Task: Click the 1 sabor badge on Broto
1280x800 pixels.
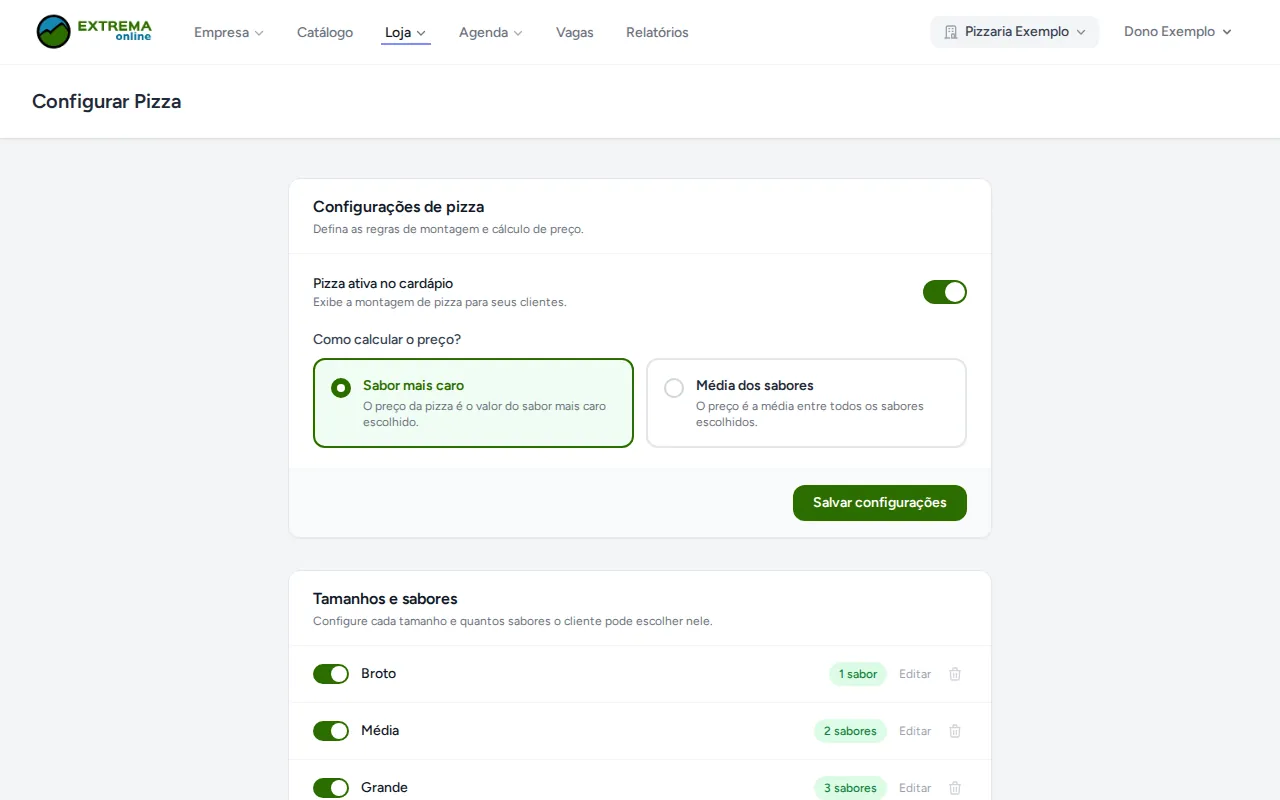Action: pos(858,674)
